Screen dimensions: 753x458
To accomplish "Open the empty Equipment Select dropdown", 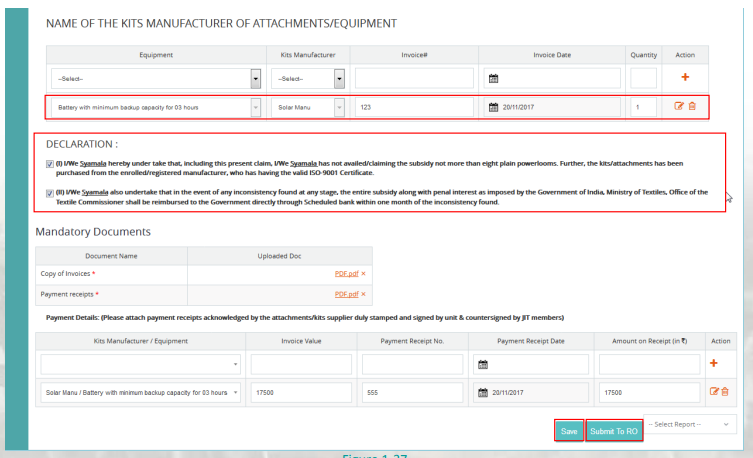I will point(156,78).
